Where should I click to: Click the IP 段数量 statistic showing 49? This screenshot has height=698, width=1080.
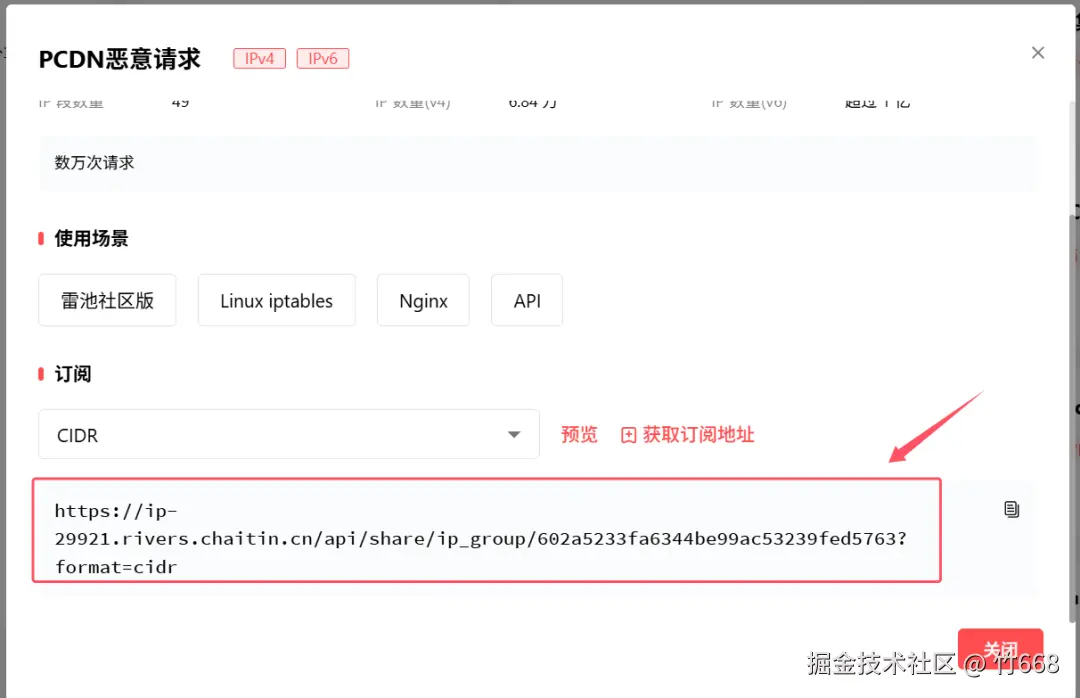click(120, 101)
